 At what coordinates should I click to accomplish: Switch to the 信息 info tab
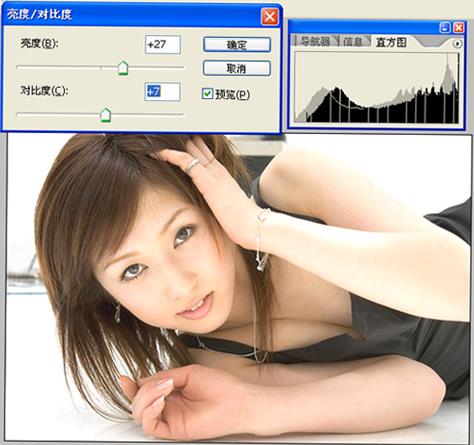[353, 41]
